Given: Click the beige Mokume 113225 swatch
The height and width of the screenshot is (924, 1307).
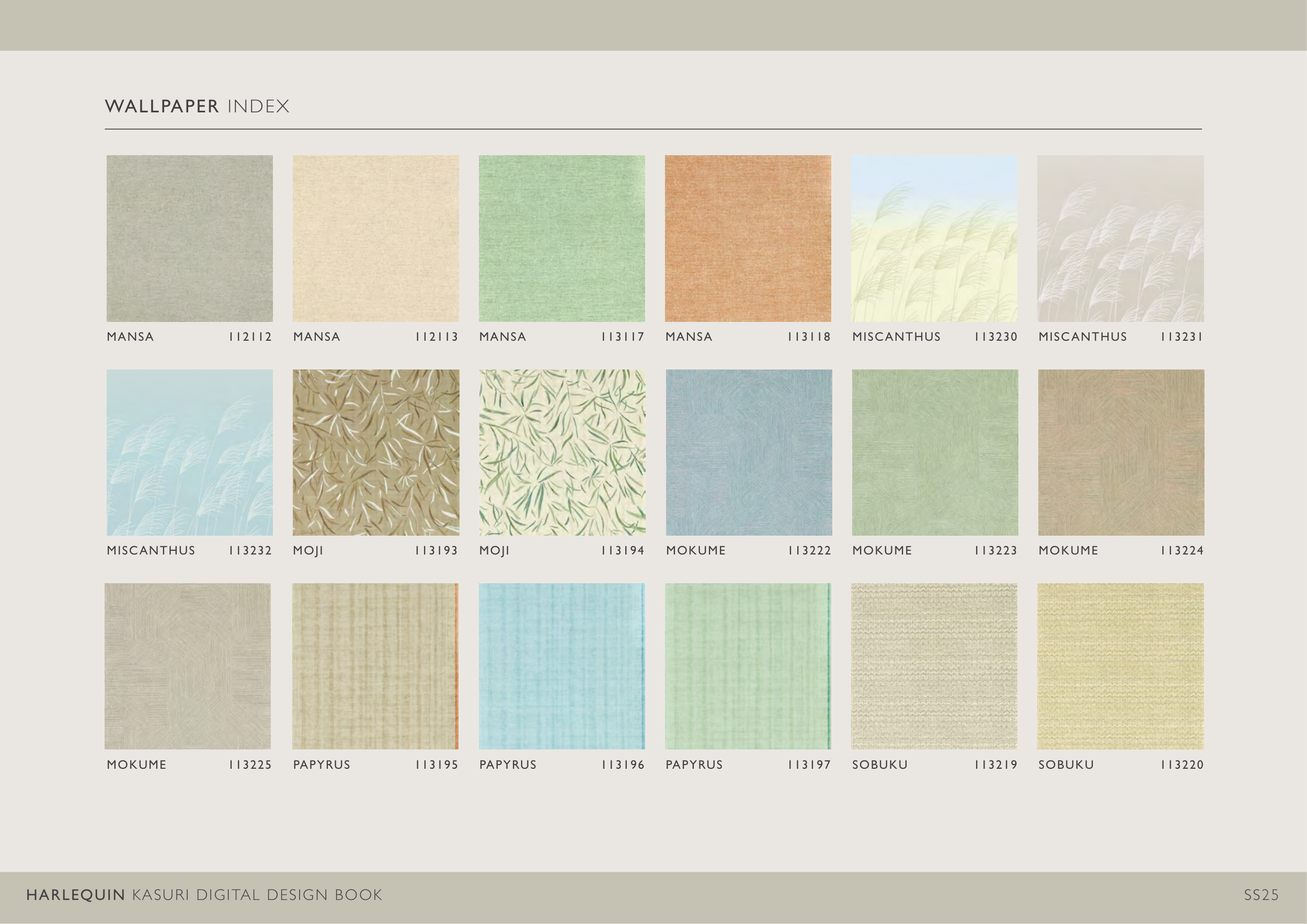Looking at the screenshot, I should [188, 666].
